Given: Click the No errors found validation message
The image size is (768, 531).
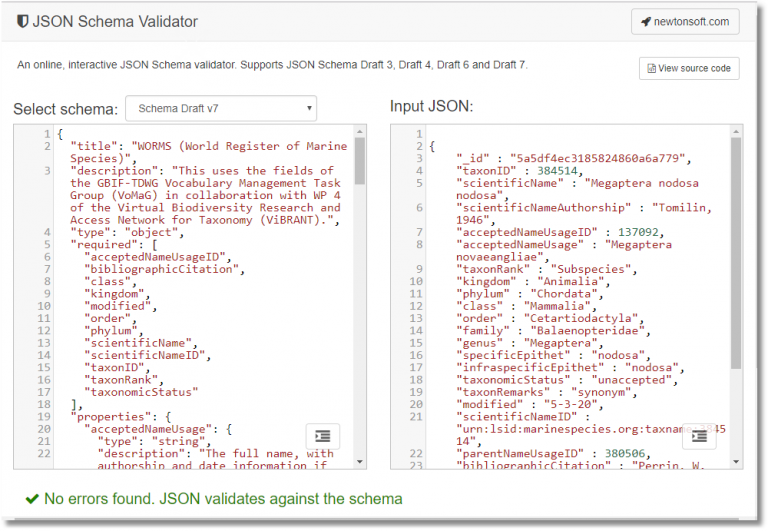Looking at the screenshot, I should tap(223, 498).
